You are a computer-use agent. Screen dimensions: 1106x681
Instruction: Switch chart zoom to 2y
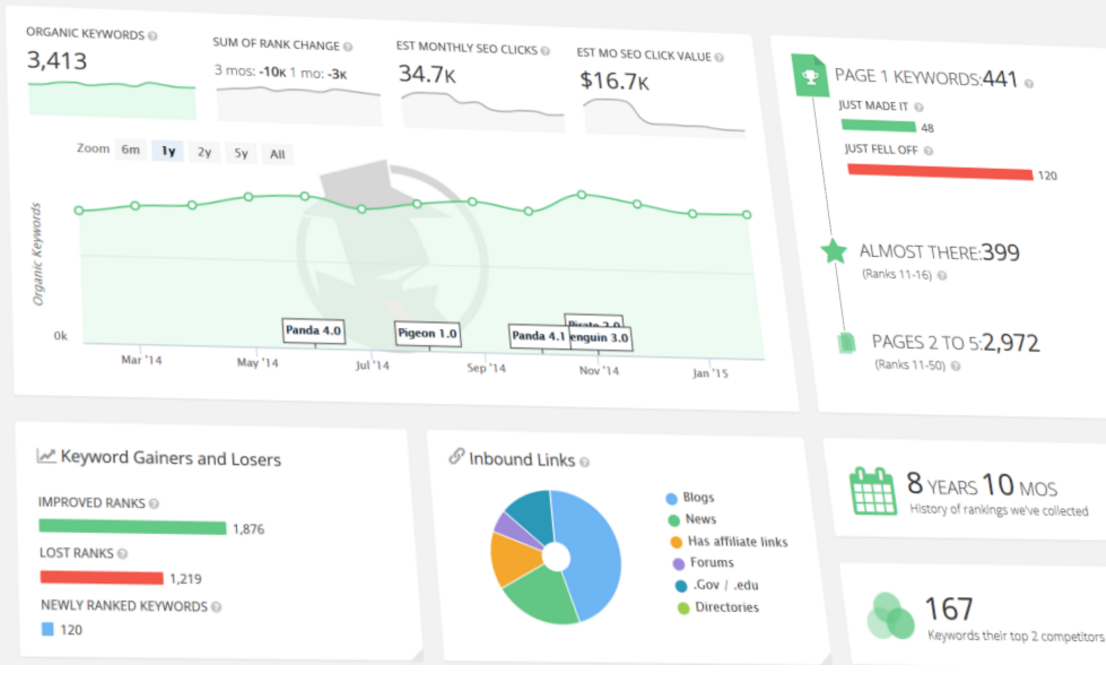click(204, 152)
